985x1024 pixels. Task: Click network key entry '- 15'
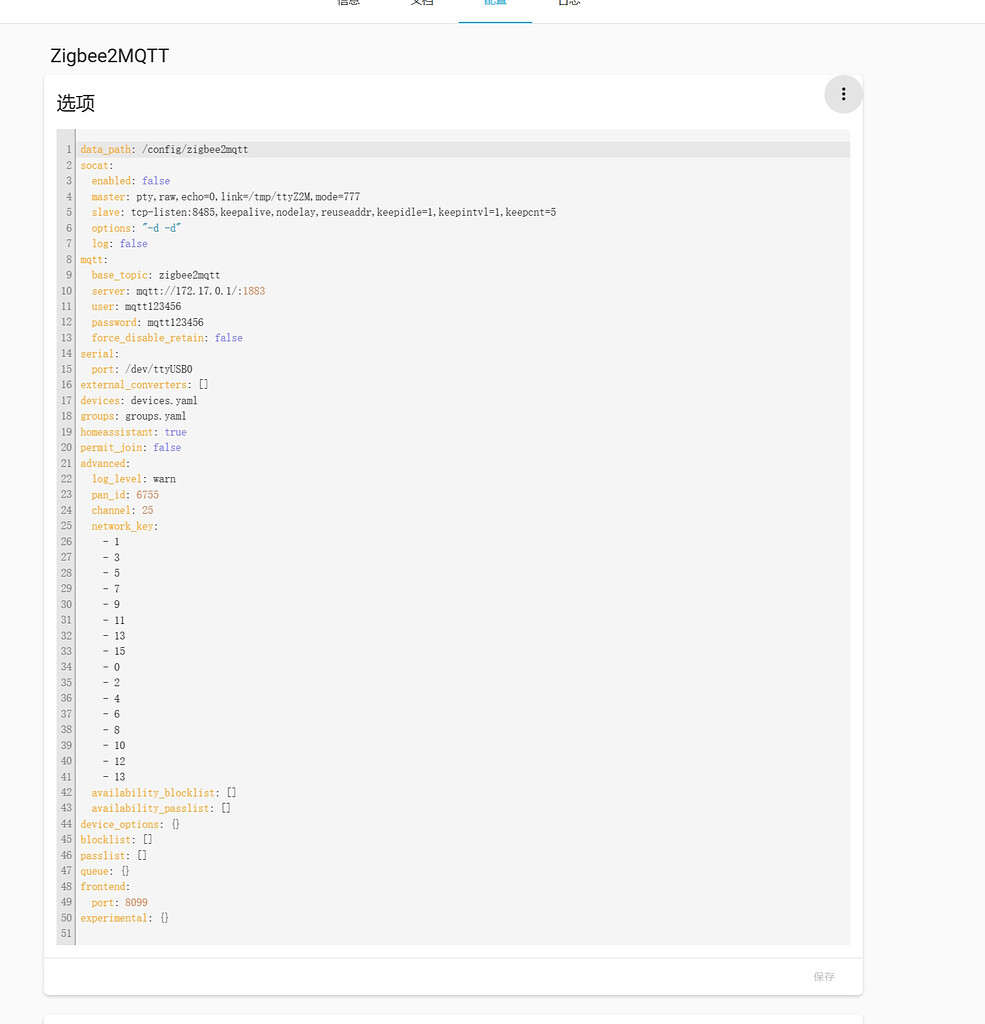coord(114,651)
